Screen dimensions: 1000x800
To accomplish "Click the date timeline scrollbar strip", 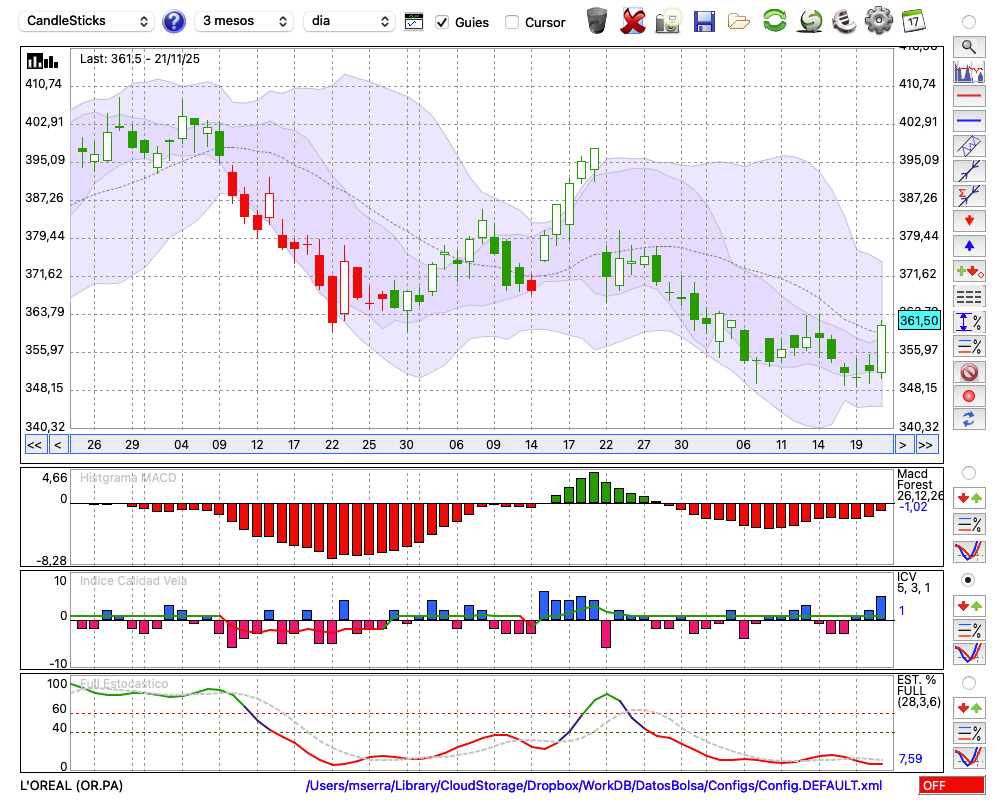I will pos(480,445).
